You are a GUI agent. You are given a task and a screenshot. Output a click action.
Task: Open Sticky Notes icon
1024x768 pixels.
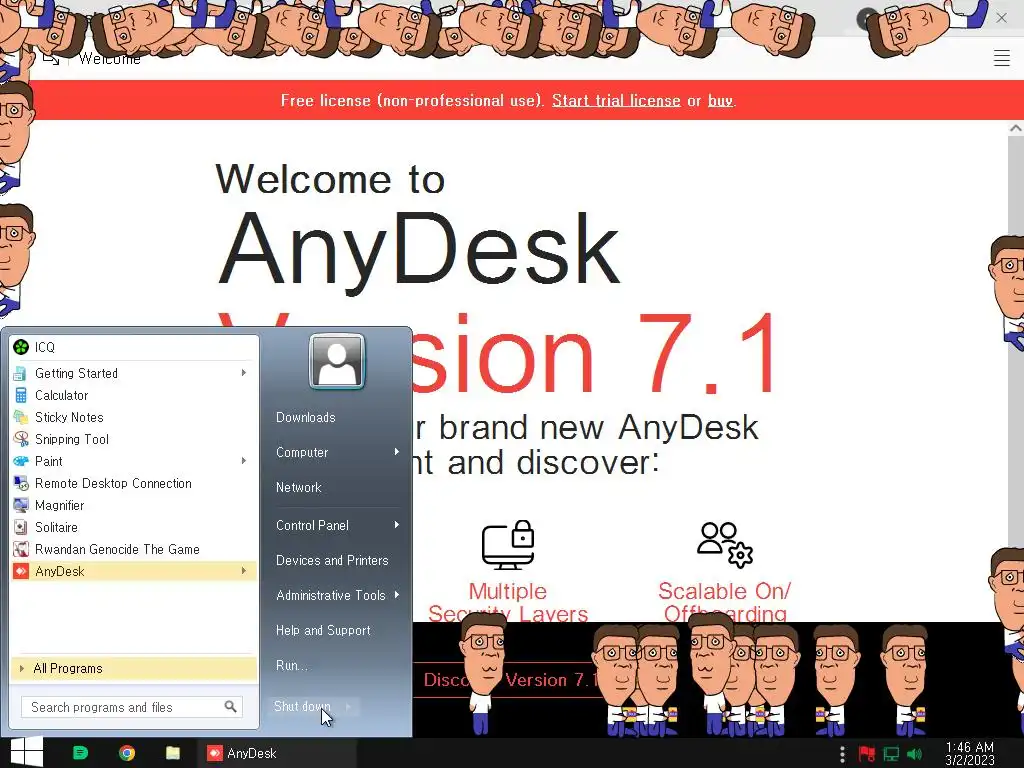21,417
